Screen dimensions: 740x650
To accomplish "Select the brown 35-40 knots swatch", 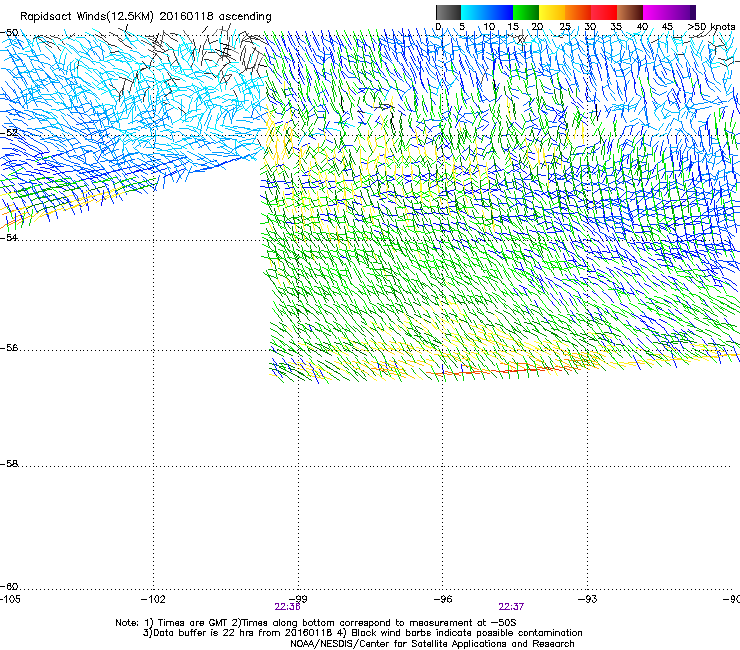I will coord(630,12).
